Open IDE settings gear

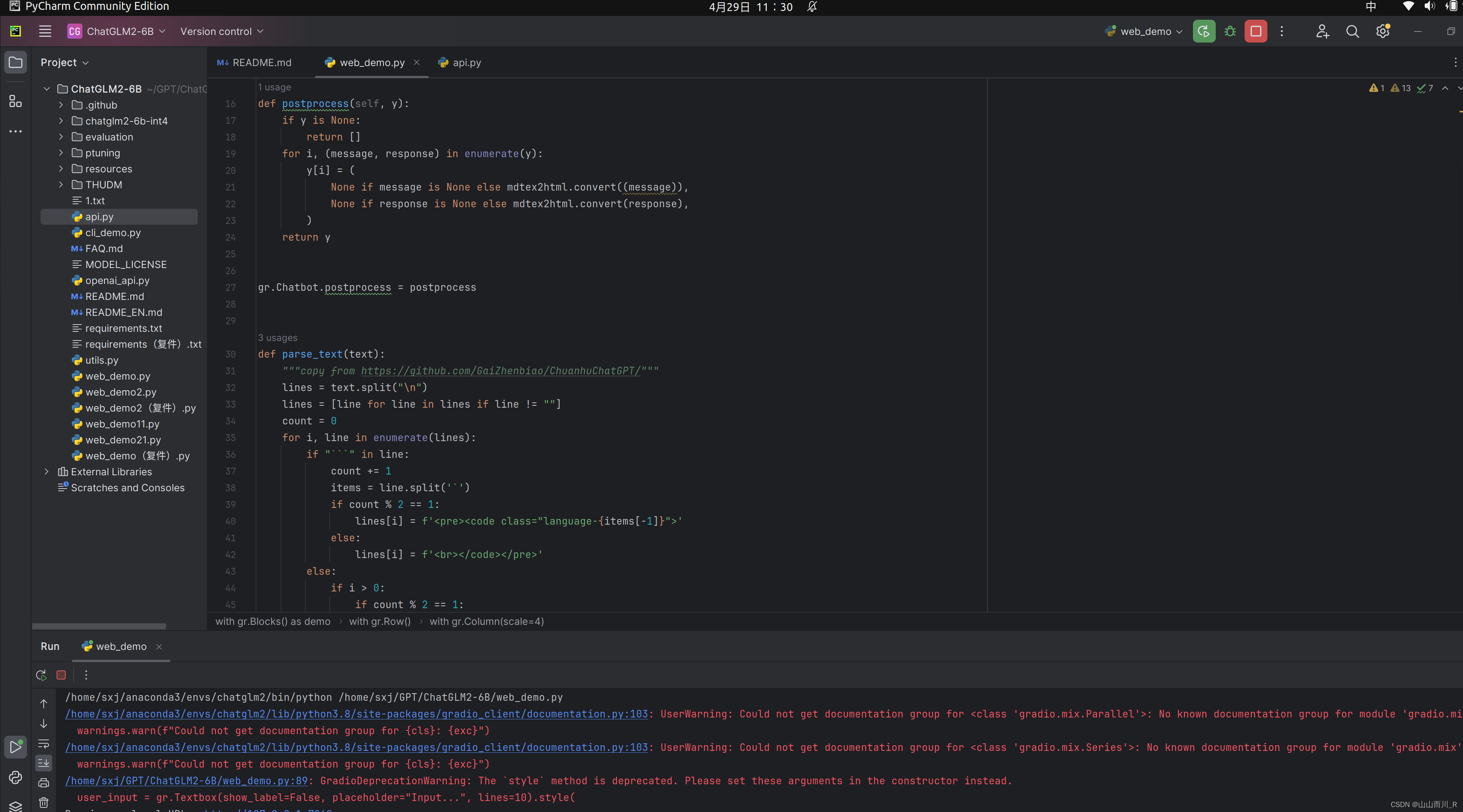(x=1383, y=31)
